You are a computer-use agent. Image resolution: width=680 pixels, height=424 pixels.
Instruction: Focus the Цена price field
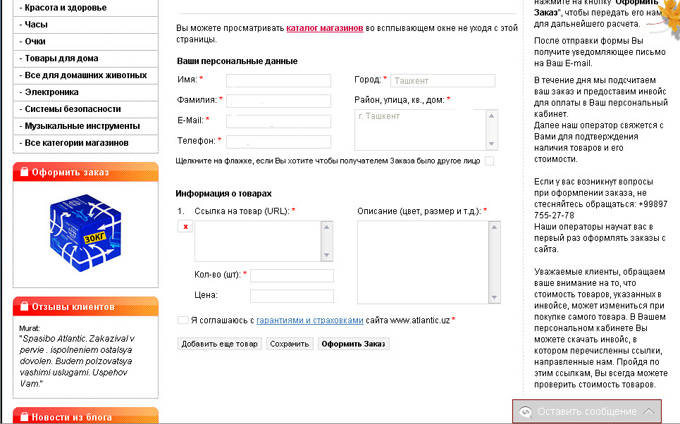(292, 296)
